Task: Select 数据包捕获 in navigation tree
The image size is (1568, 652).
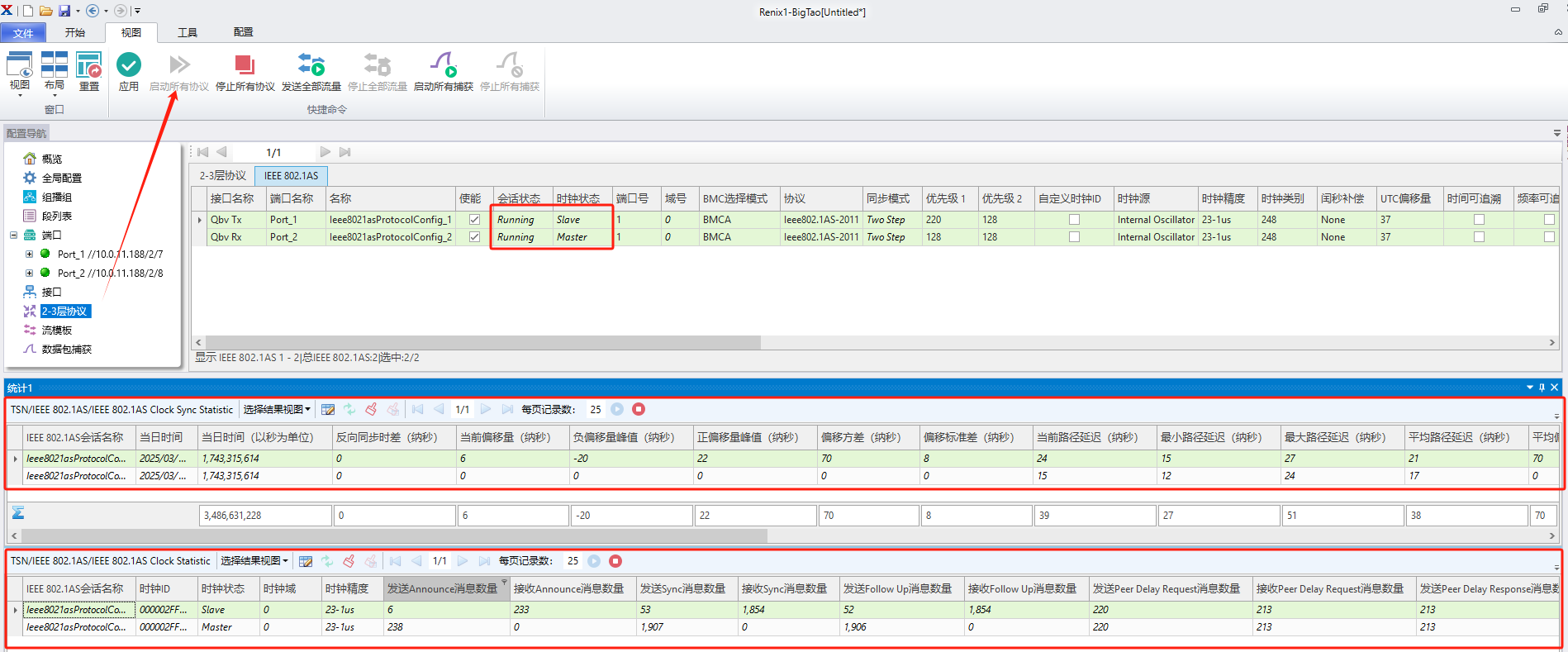Action: [67, 350]
